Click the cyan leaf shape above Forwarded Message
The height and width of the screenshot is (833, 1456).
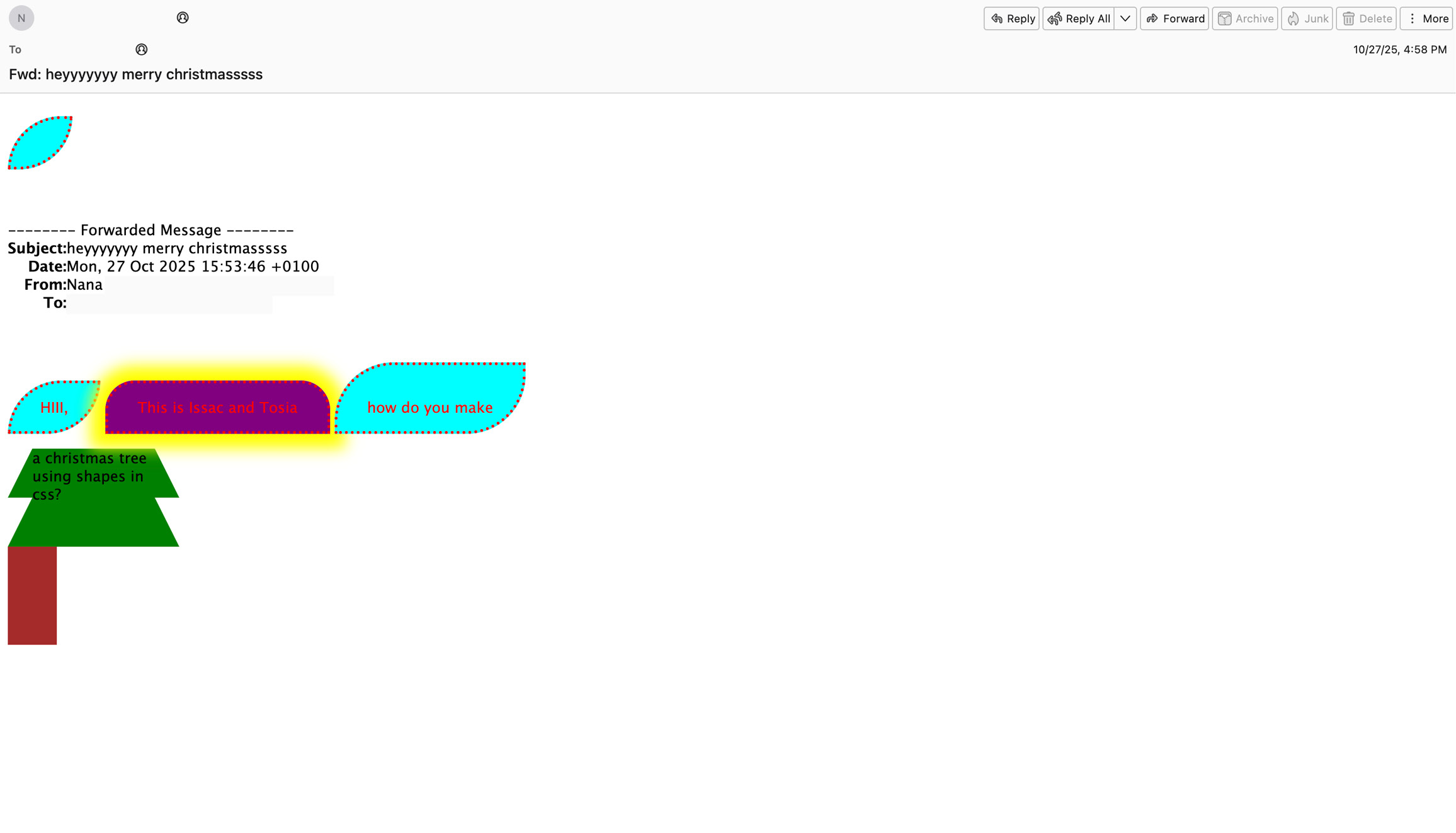(x=41, y=143)
